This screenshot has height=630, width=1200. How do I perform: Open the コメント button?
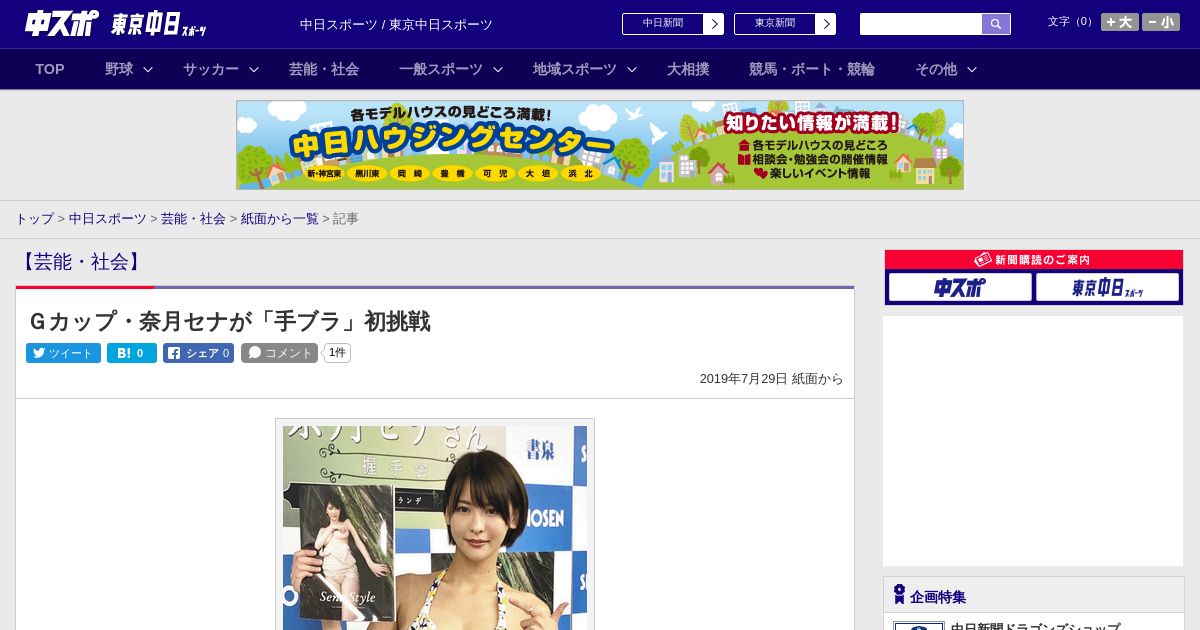pos(279,353)
